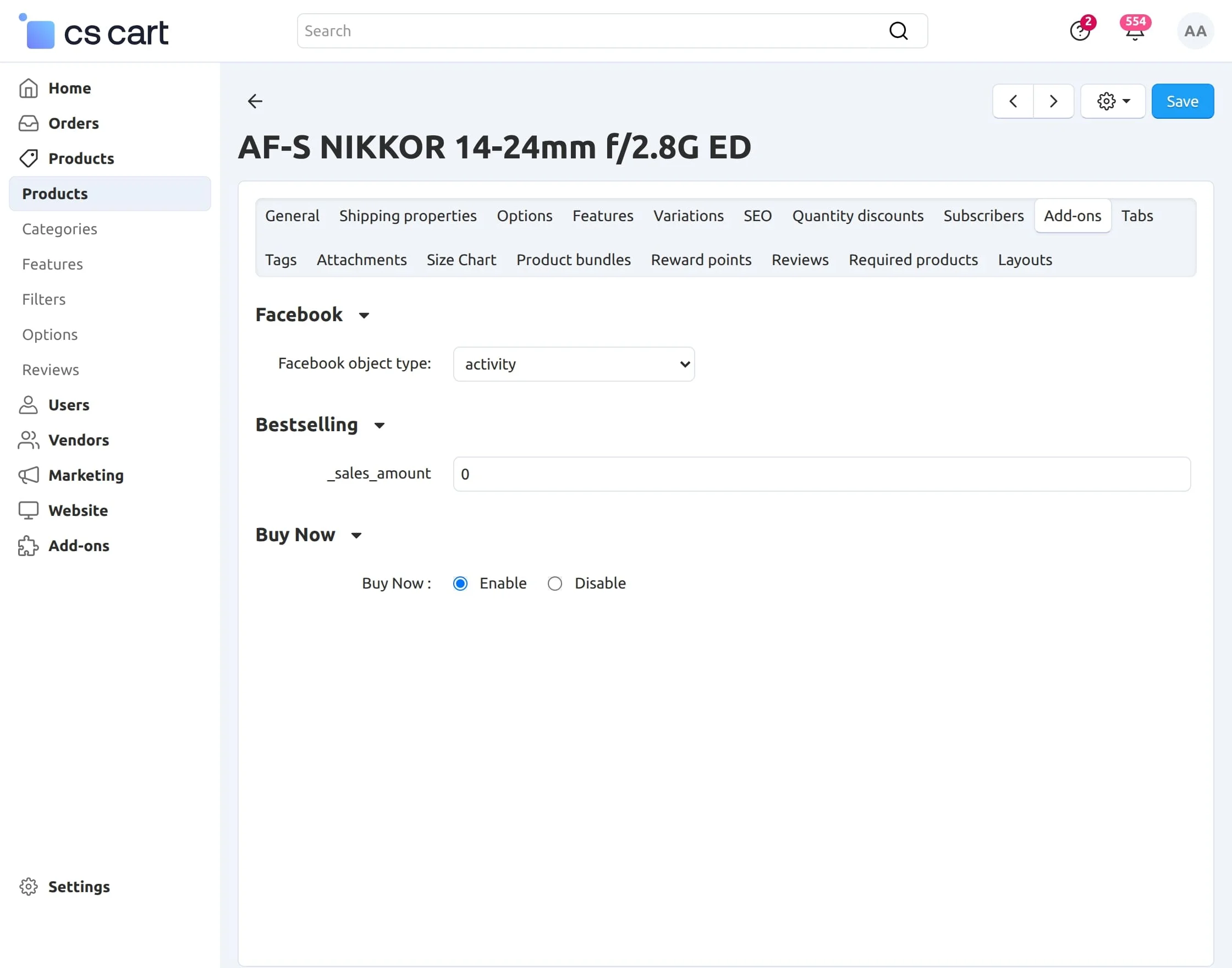Open Settings in the sidebar
1232x968 pixels.
click(x=79, y=887)
